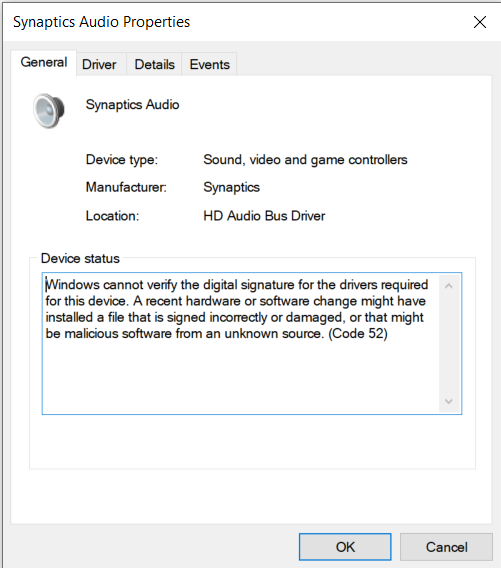Viewport: 501px width, 568px height.
Task: Click the Location label
Action: coord(112,216)
